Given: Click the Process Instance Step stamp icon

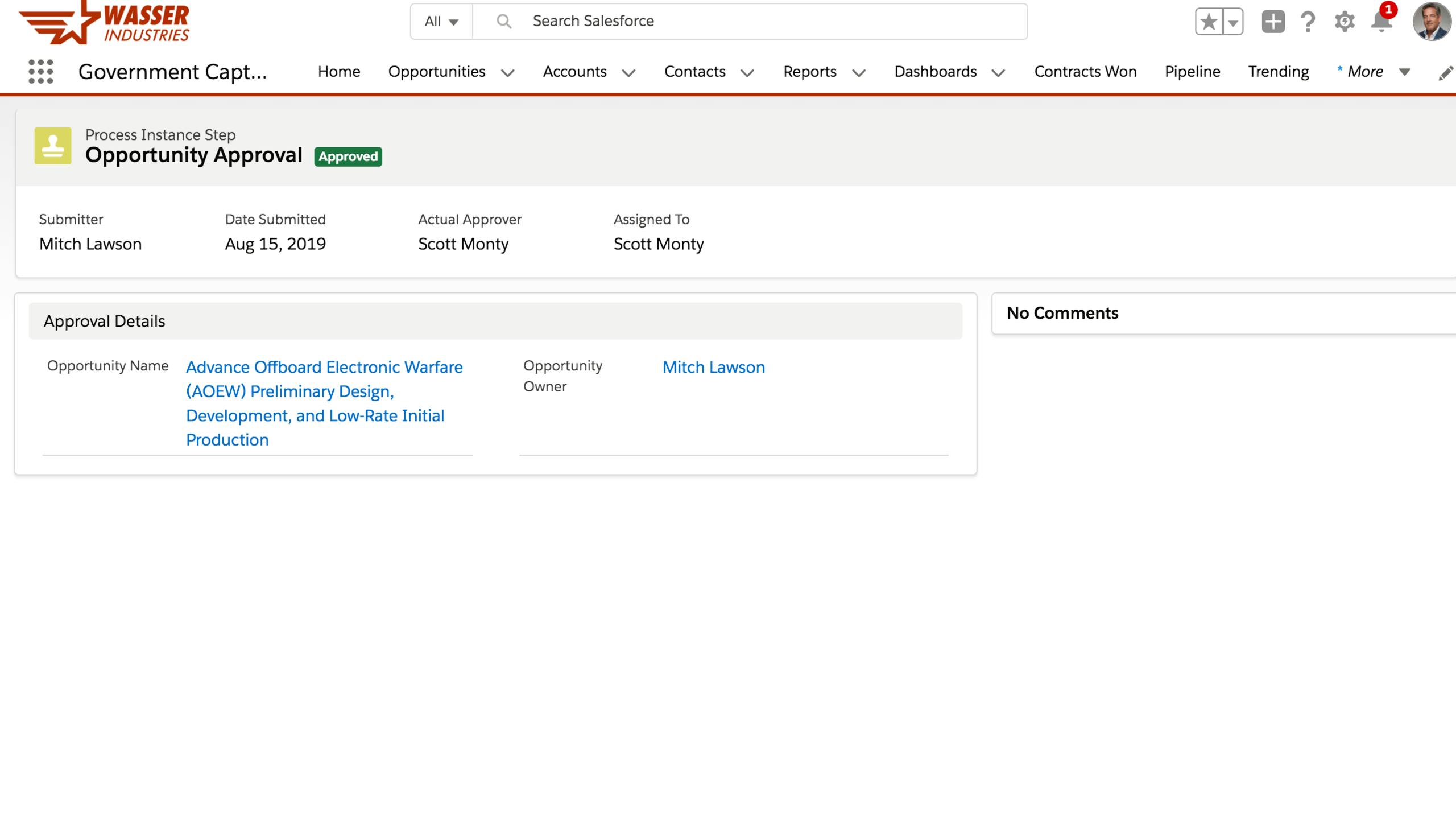Looking at the screenshot, I should (x=53, y=146).
